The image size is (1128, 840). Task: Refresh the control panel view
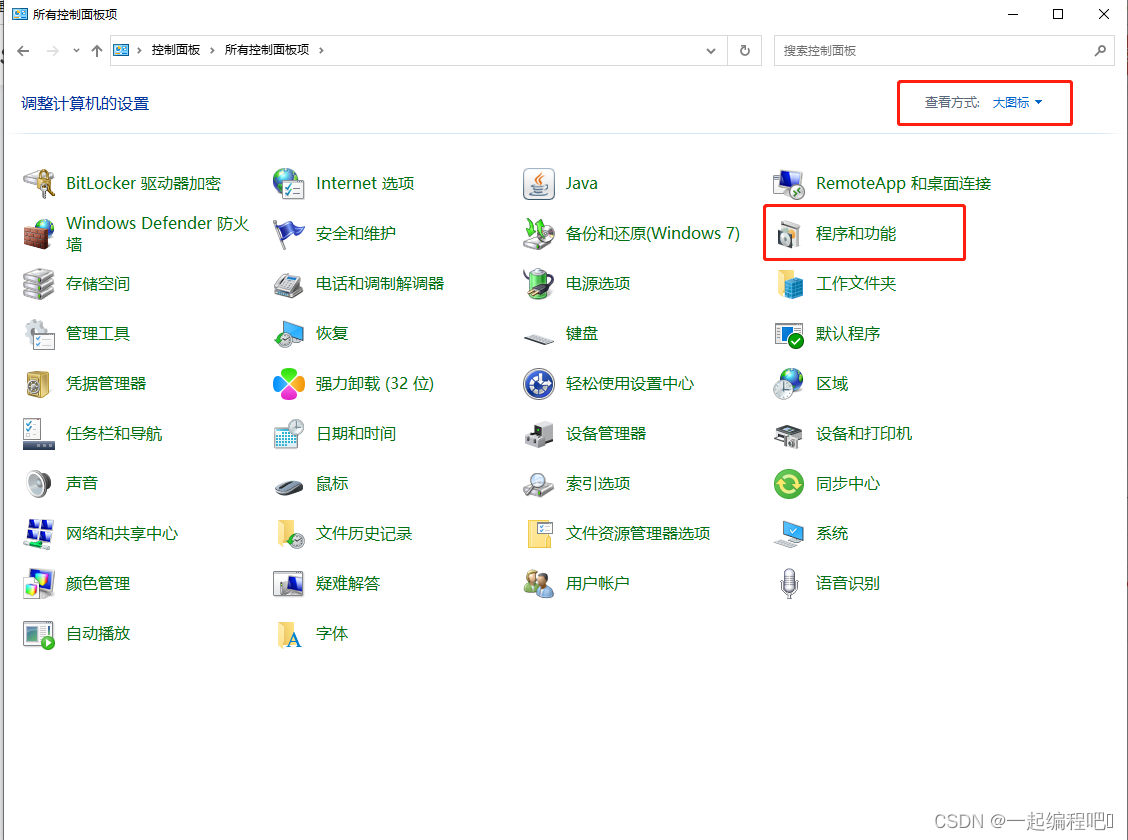tap(745, 50)
